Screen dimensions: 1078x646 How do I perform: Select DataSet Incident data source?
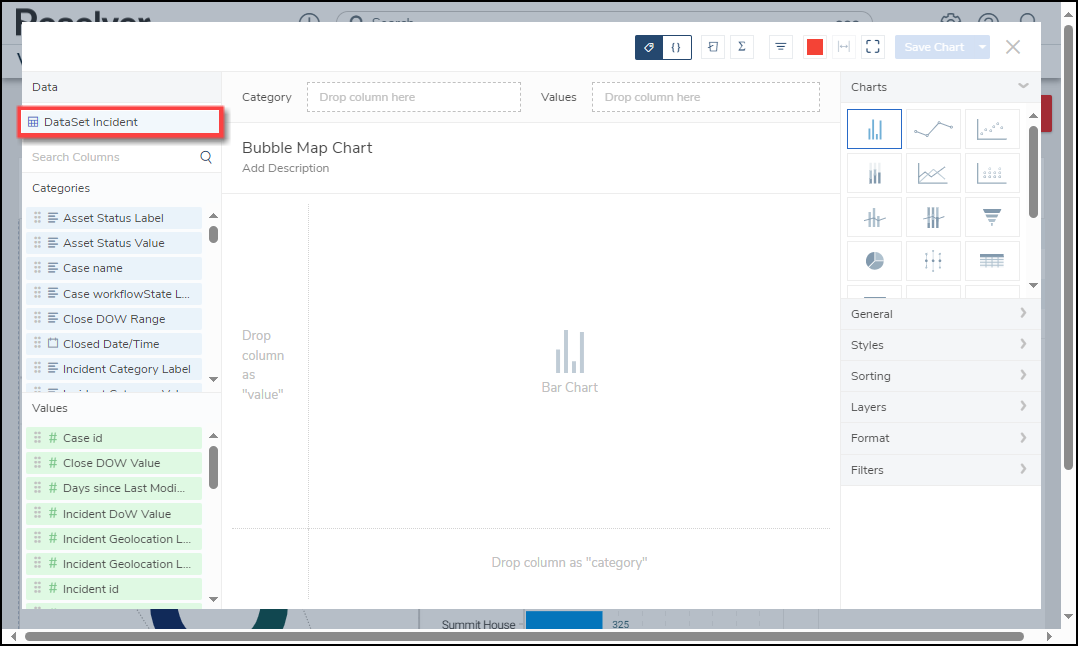coord(120,122)
